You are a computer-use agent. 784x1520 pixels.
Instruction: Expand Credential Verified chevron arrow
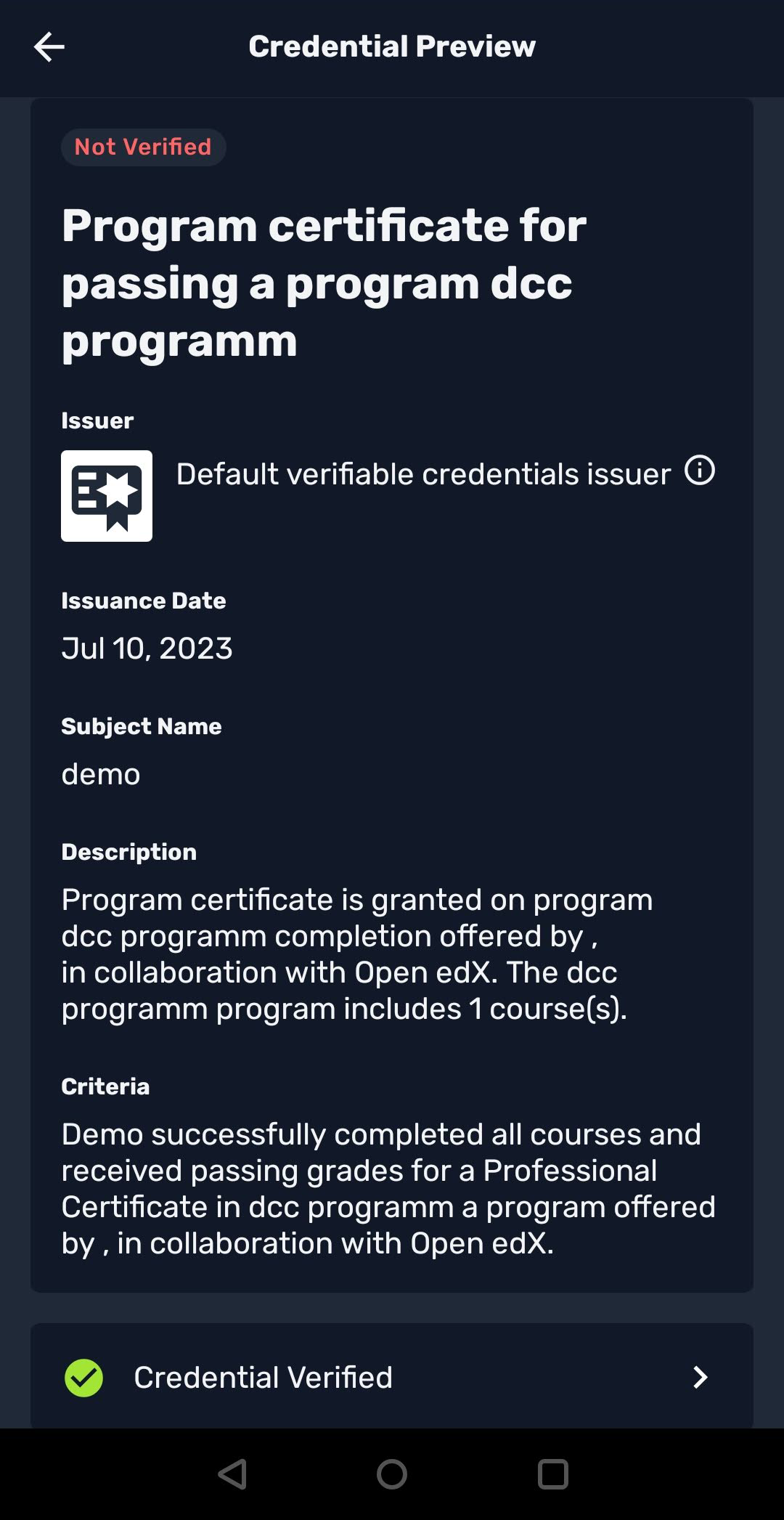pos(700,1378)
